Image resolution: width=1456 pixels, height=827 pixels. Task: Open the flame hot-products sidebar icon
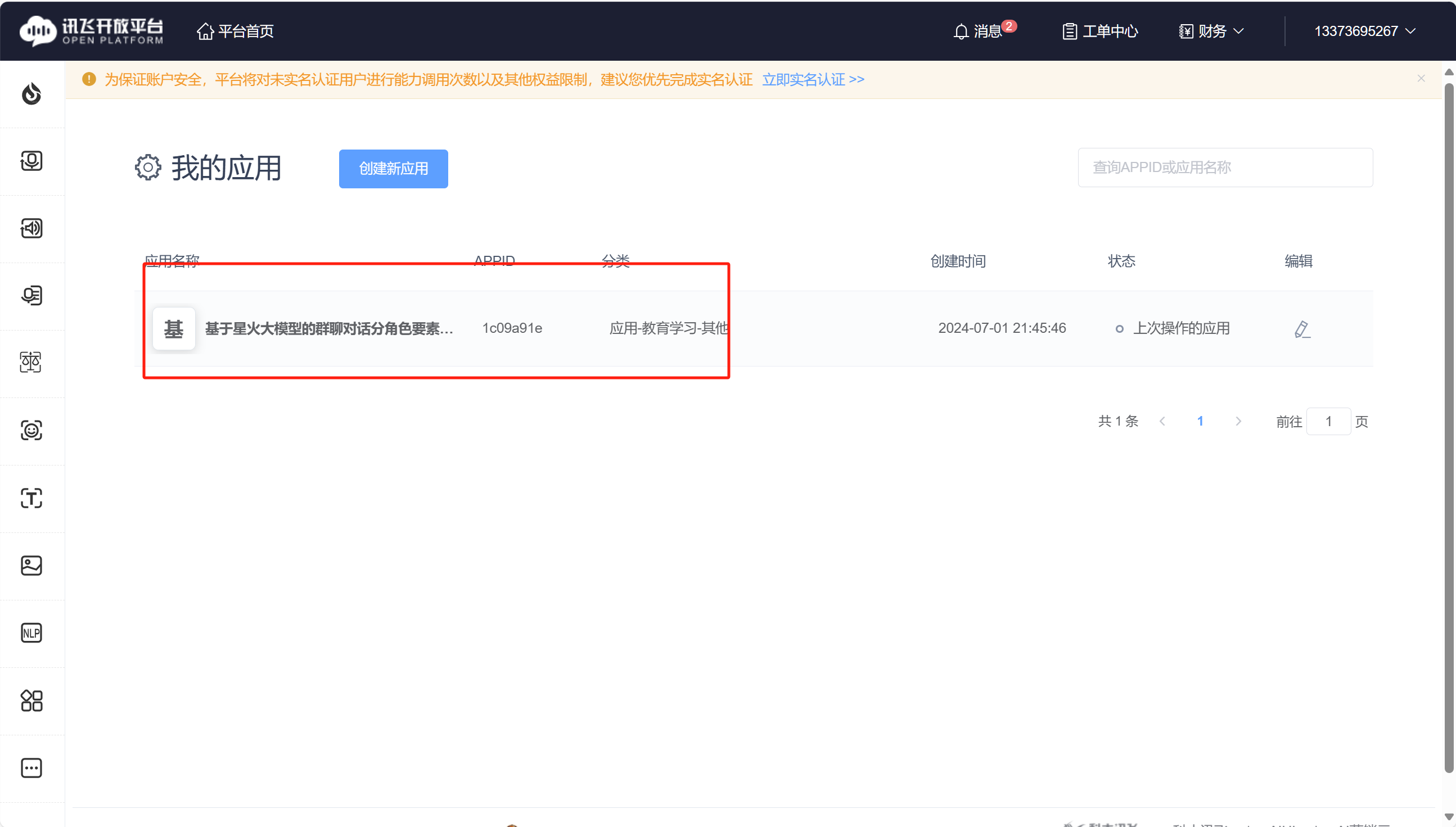[x=31, y=94]
